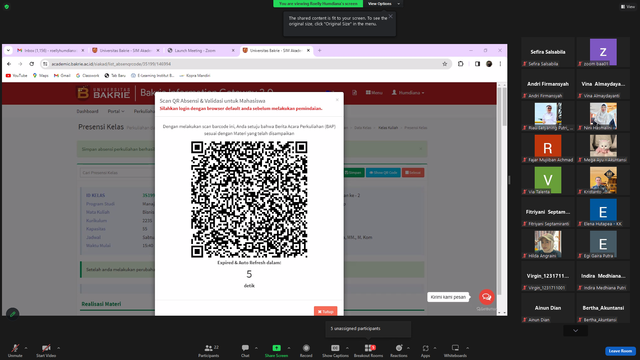Click the red Tutup button
The width and height of the screenshot is (640, 360).
(325, 311)
